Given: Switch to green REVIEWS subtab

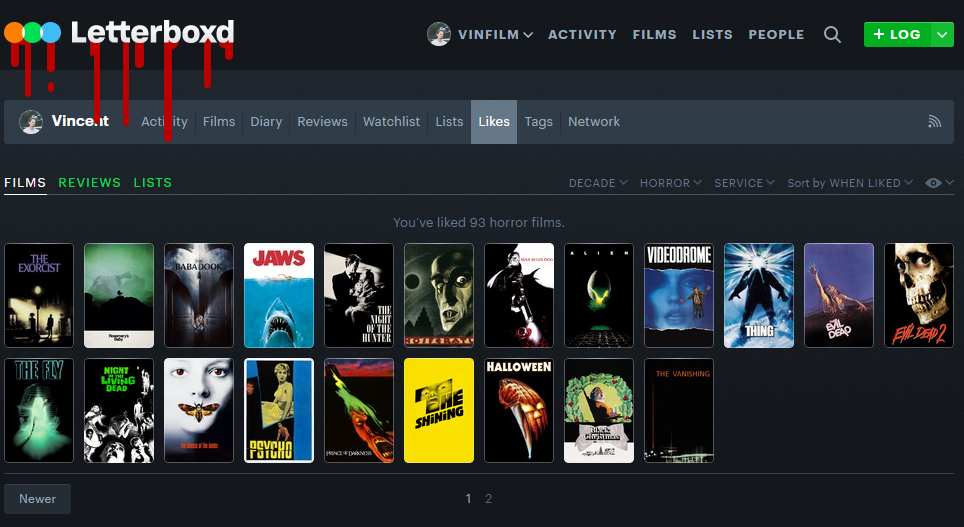Looking at the screenshot, I should click(90, 183).
